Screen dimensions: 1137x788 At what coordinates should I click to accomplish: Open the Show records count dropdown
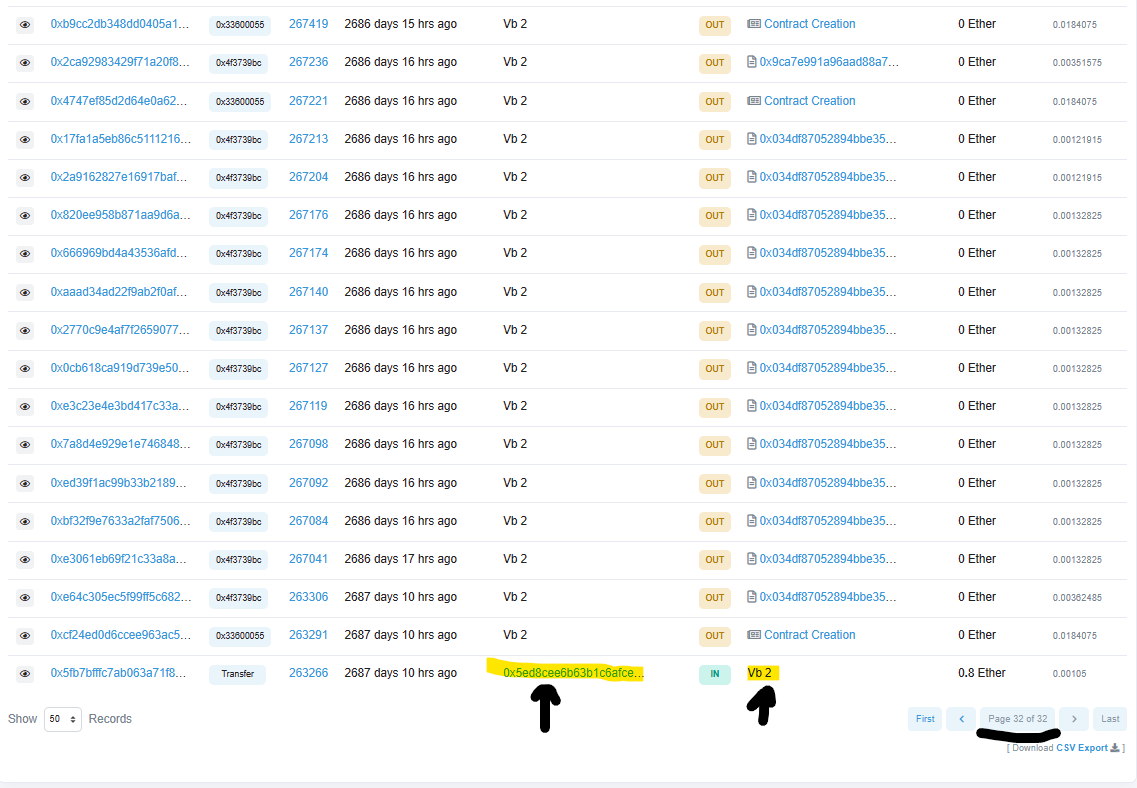62,719
